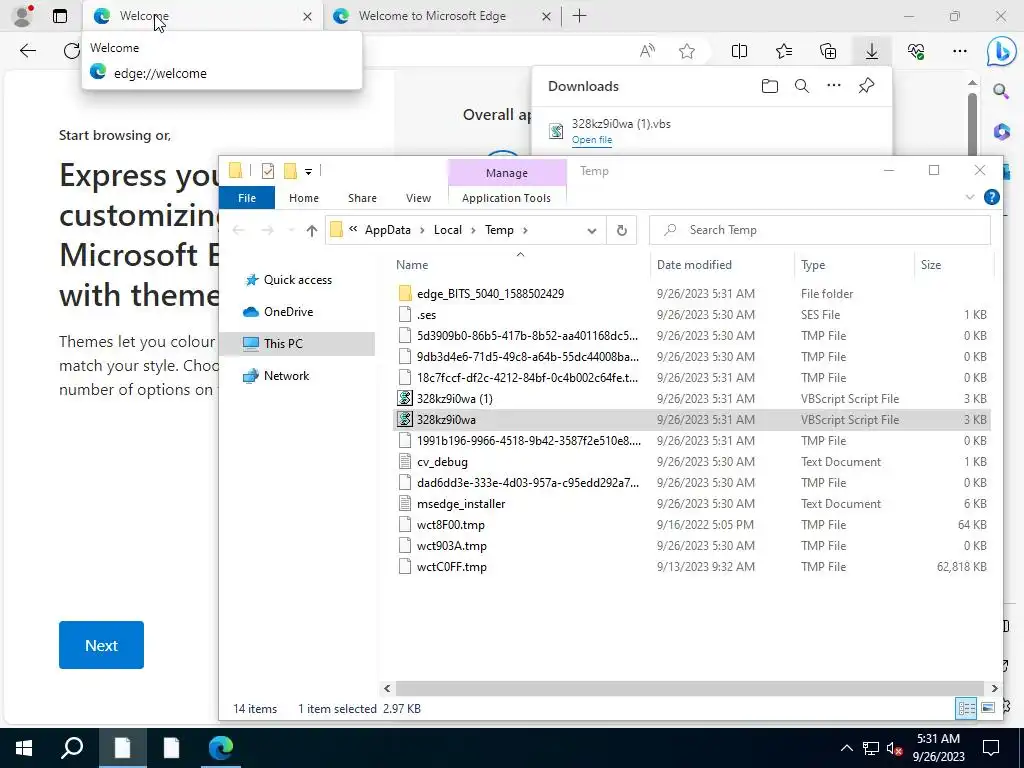
Task: Click Edge sidebar search icon
Action: (x=1001, y=91)
